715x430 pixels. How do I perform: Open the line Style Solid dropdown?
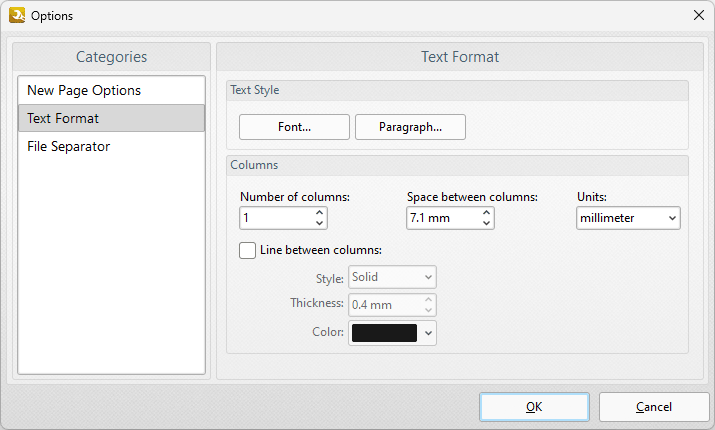tap(392, 277)
